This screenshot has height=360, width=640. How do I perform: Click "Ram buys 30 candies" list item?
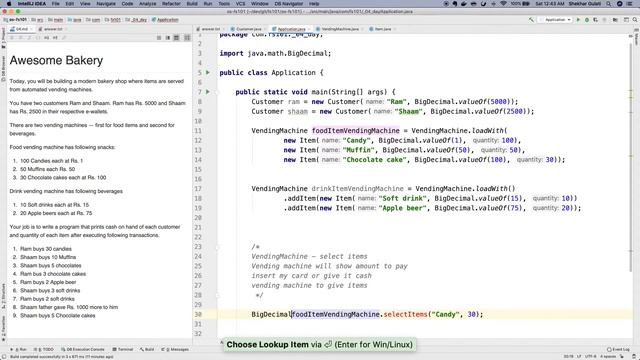[46, 249]
